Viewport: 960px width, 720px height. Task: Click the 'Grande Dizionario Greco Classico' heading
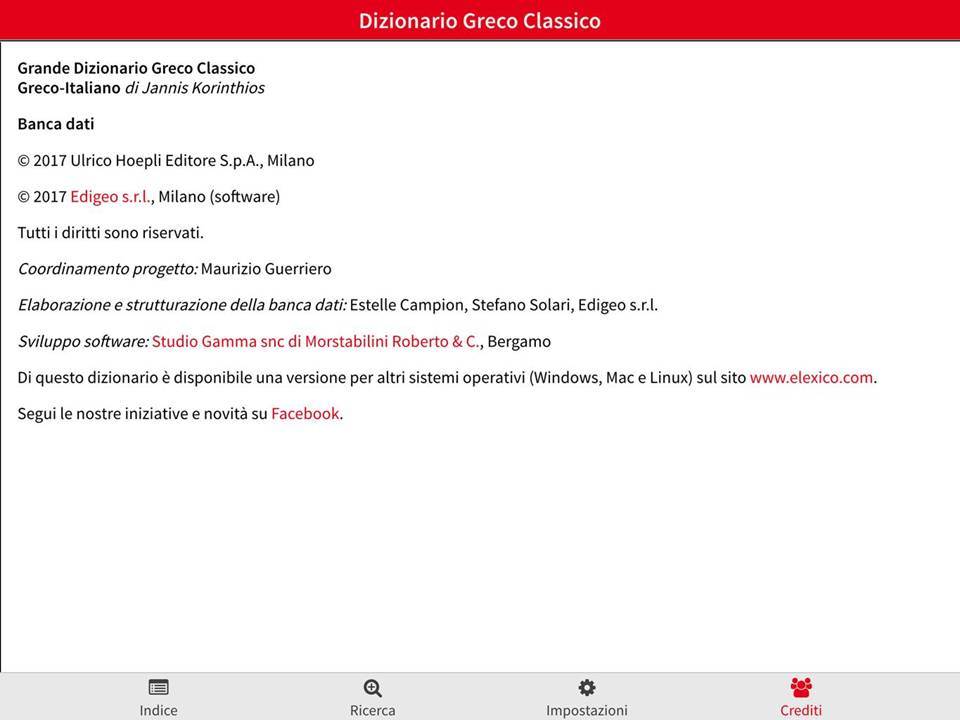[136, 68]
